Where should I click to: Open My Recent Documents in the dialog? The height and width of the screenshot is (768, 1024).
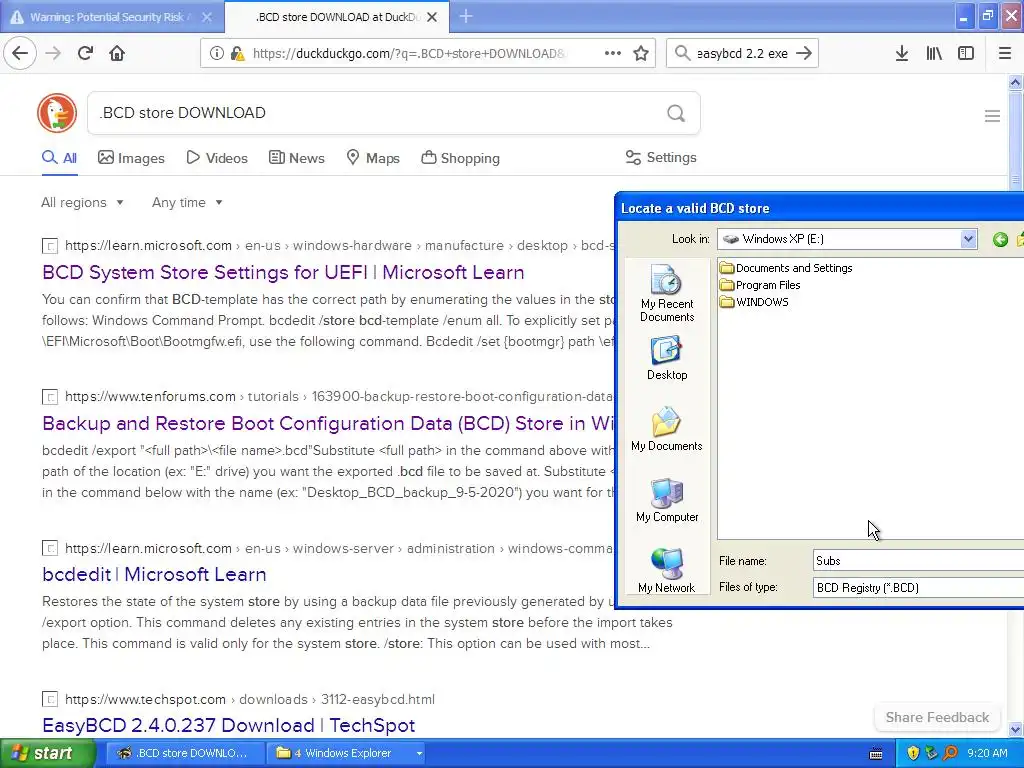click(x=667, y=294)
